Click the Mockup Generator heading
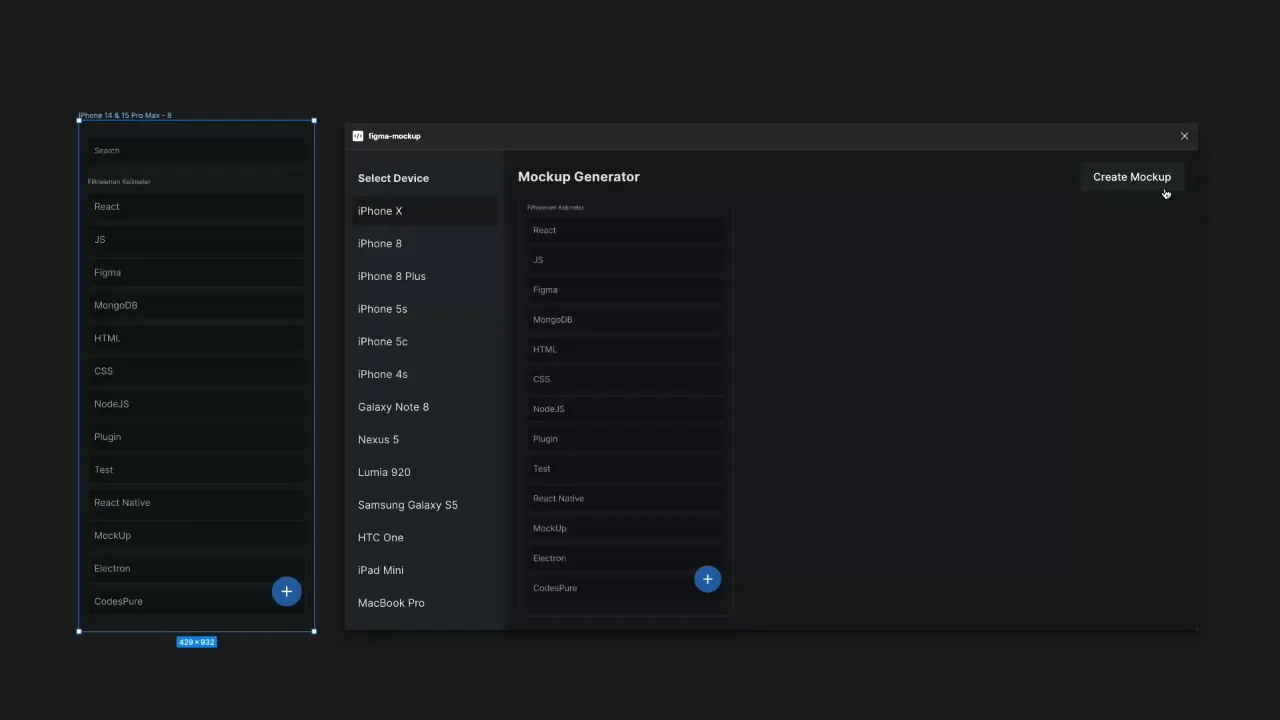 click(x=579, y=177)
